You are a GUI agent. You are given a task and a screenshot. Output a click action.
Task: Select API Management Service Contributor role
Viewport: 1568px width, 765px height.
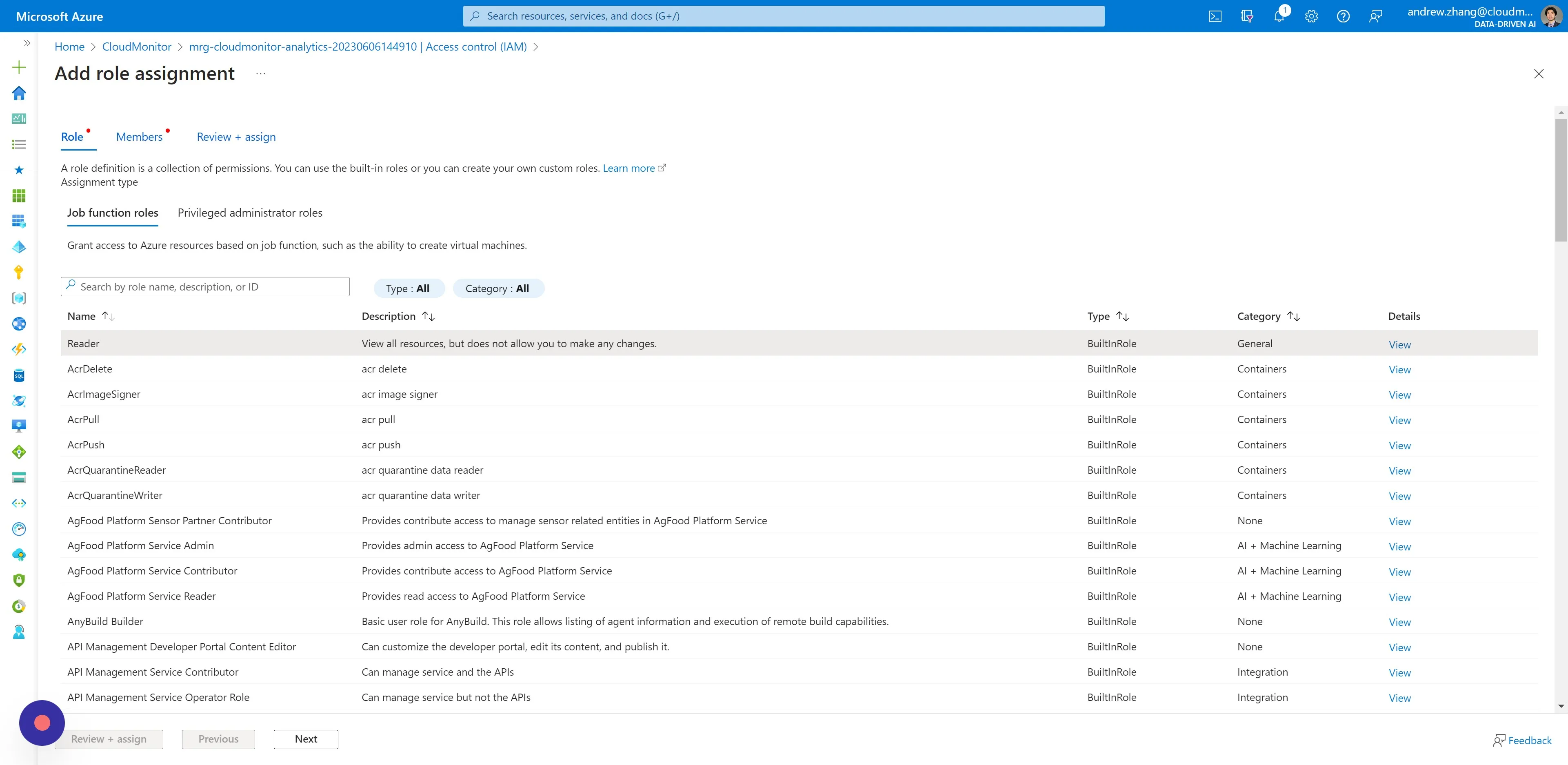153,672
